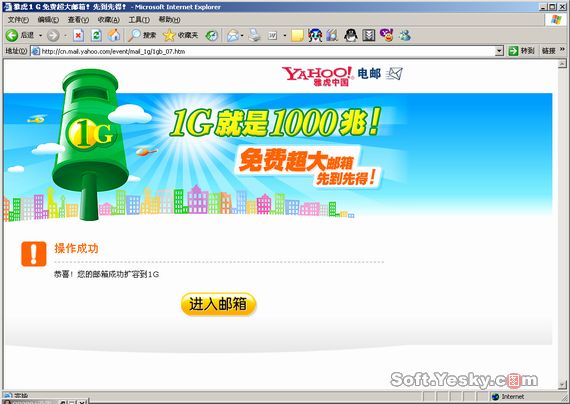
Task: Open the History icon in toolbar
Action: pos(212,35)
